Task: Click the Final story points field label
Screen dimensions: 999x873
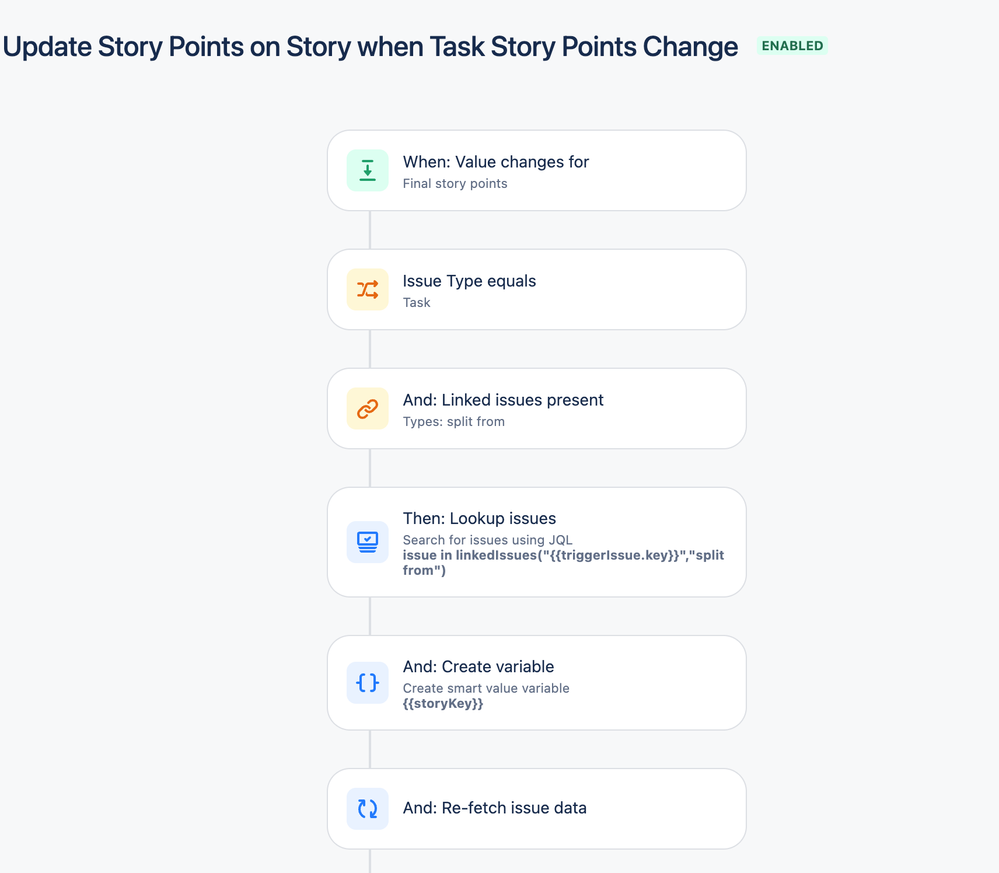Action: coord(455,184)
